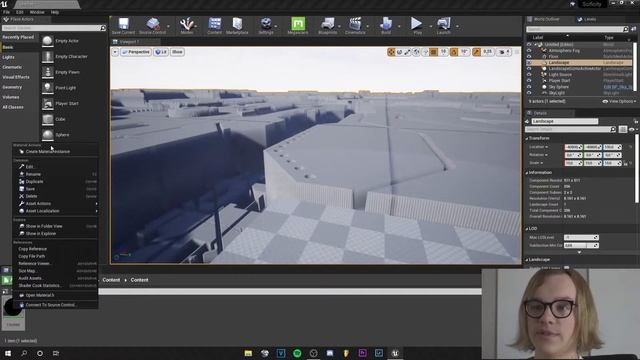The width and height of the screenshot is (640, 360).
Task: Open the Perspective view mode dropdown
Action: tap(136, 52)
